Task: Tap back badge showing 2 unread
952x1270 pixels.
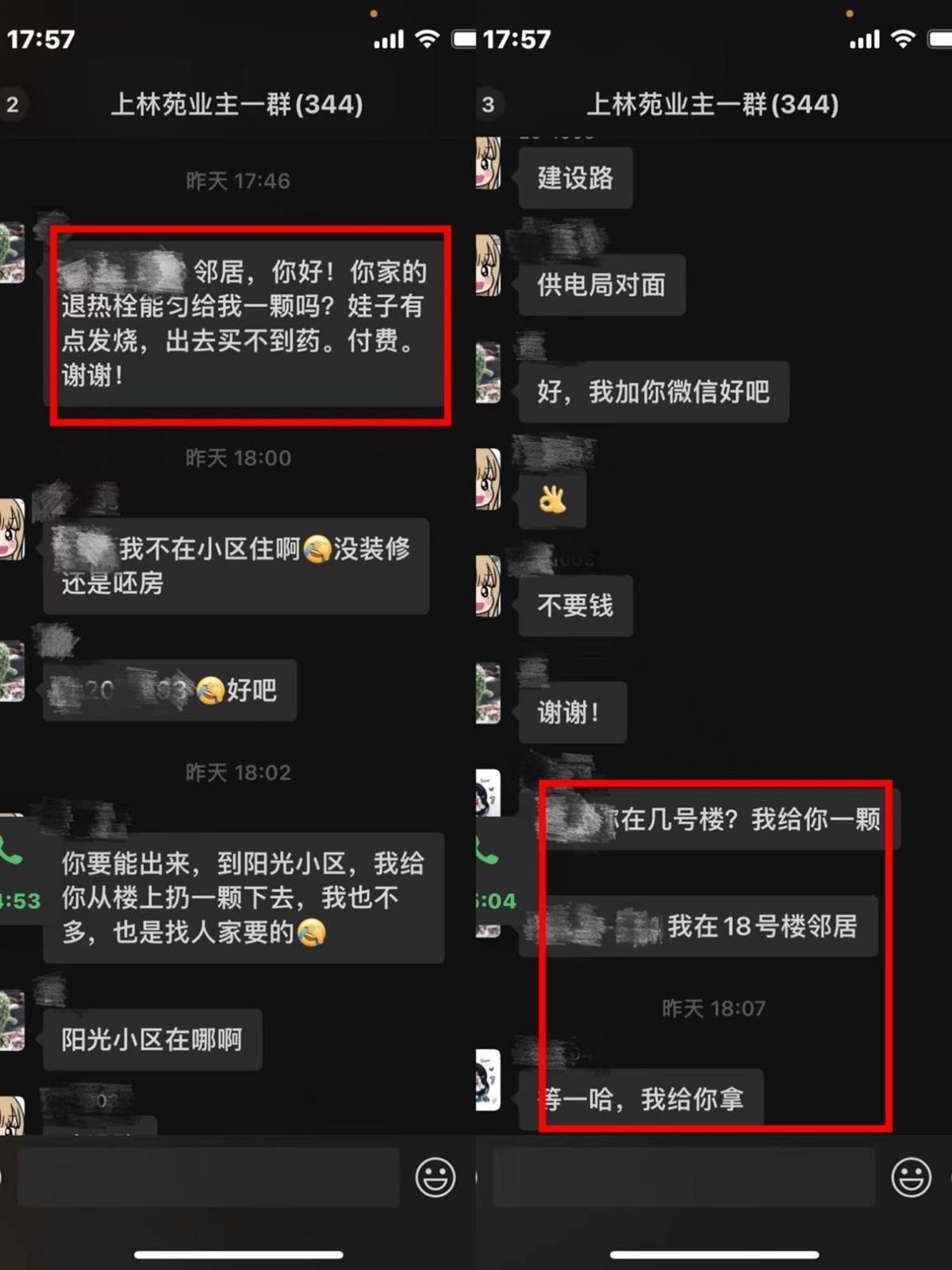Action: point(13,104)
